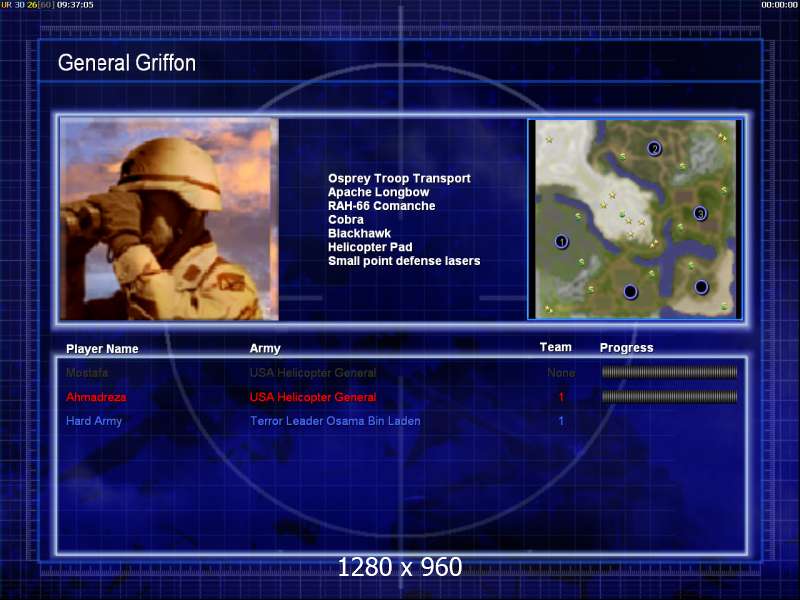
Task: Click the "Progress" column header
Action: (x=627, y=347)
